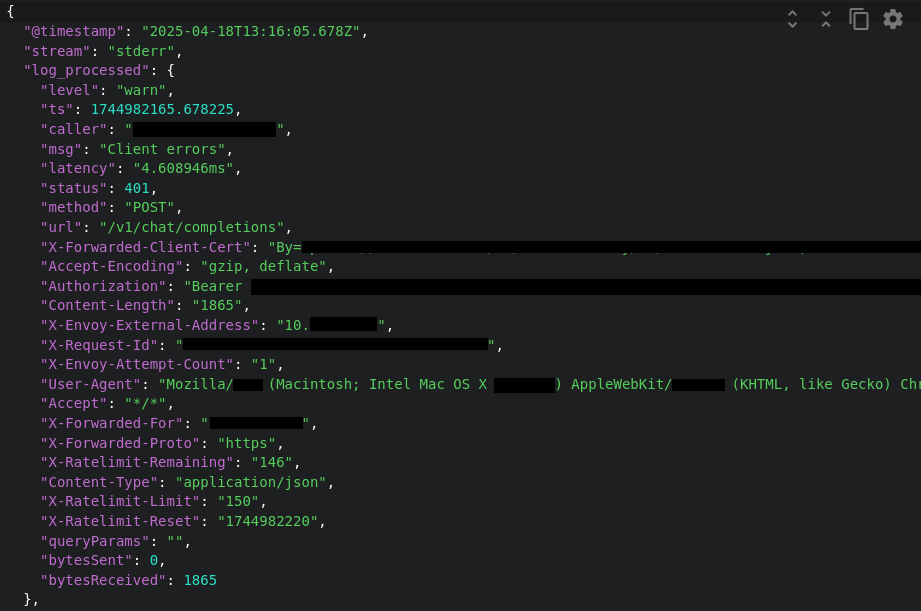
Task: Select the ts value 1744982165.678225
Action: click(162, 110)
